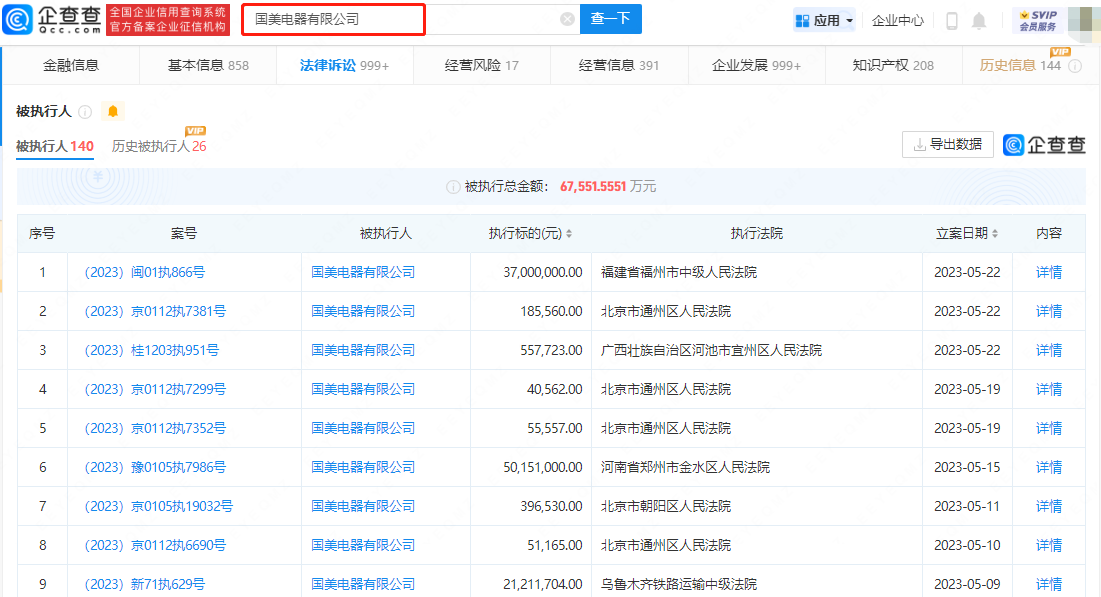Open 详情 for row 6 (豫0105执7986号)
This screenshot has width=1101, height=597.
[x=1049, y=467]
